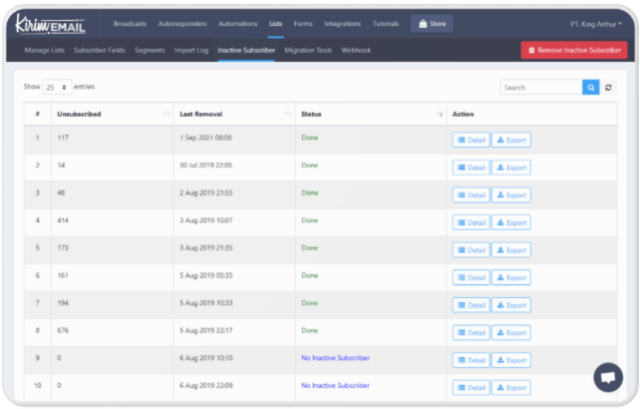Screen dimensions: 640x409
Task: Open Detail for row 8
Action: pyautogui.click(x=470, y=332)
